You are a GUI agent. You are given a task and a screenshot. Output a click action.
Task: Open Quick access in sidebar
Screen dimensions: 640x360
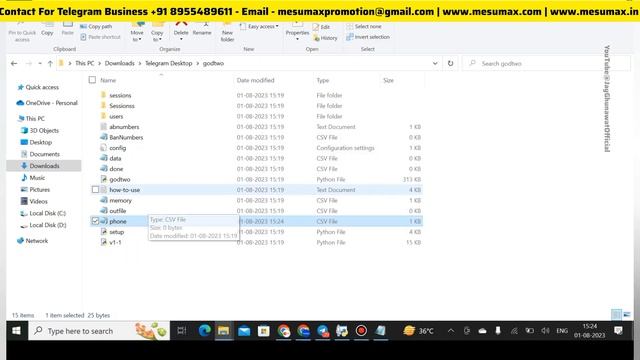[x=38, y=87]
